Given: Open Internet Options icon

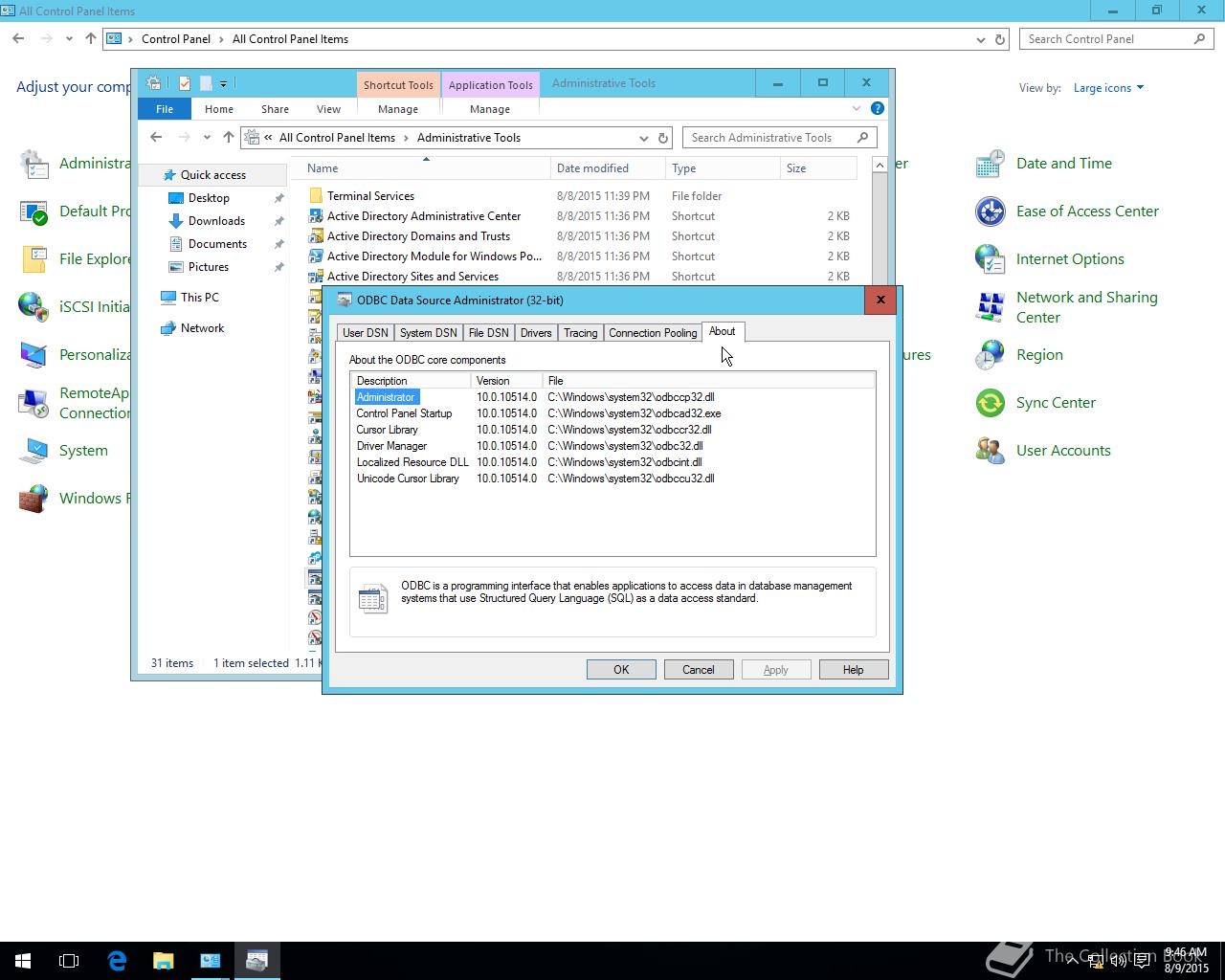Looking at the screenshot, I should coord(990,259).
